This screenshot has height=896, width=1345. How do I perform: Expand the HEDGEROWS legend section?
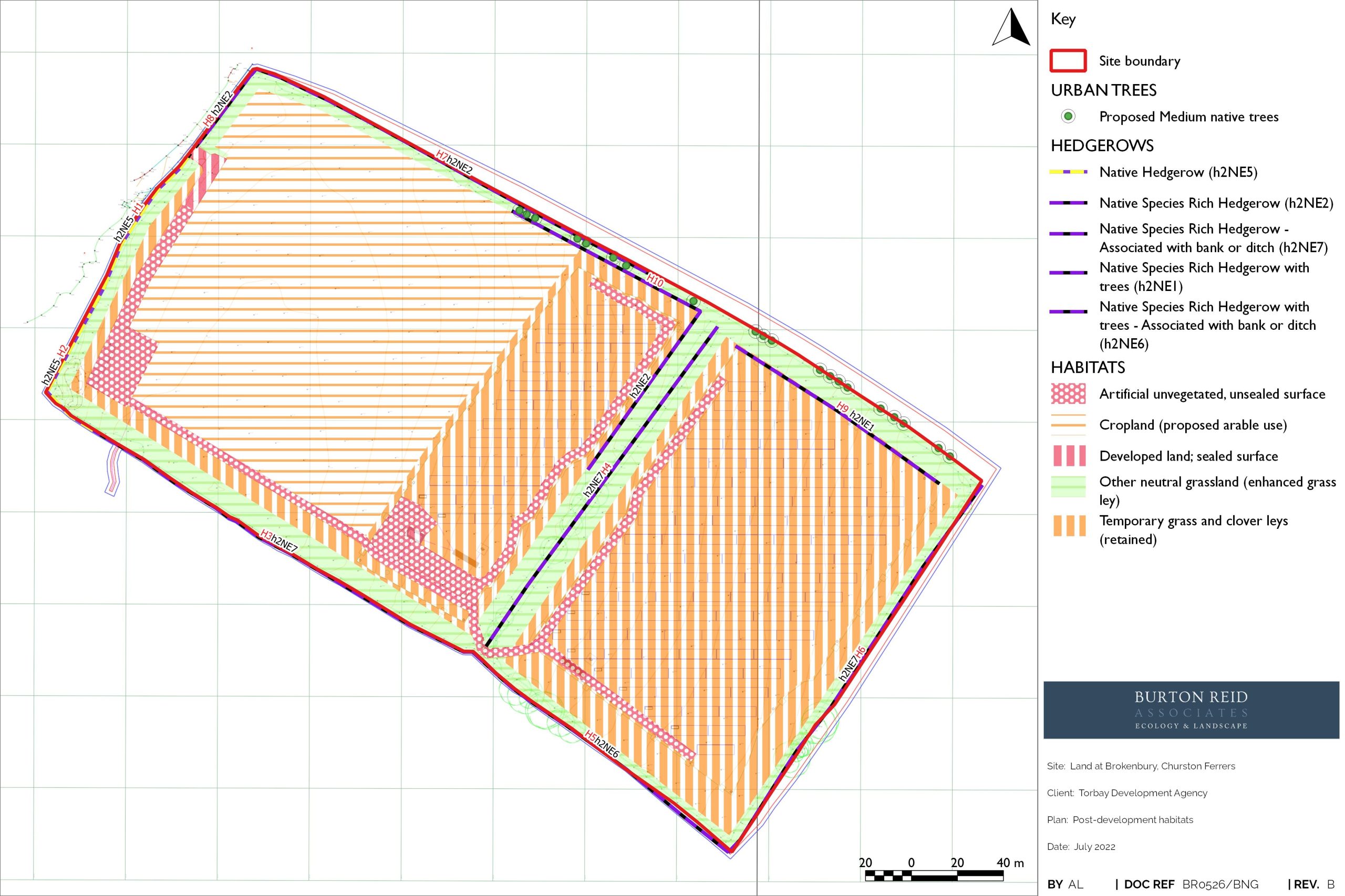point(1102,147)
